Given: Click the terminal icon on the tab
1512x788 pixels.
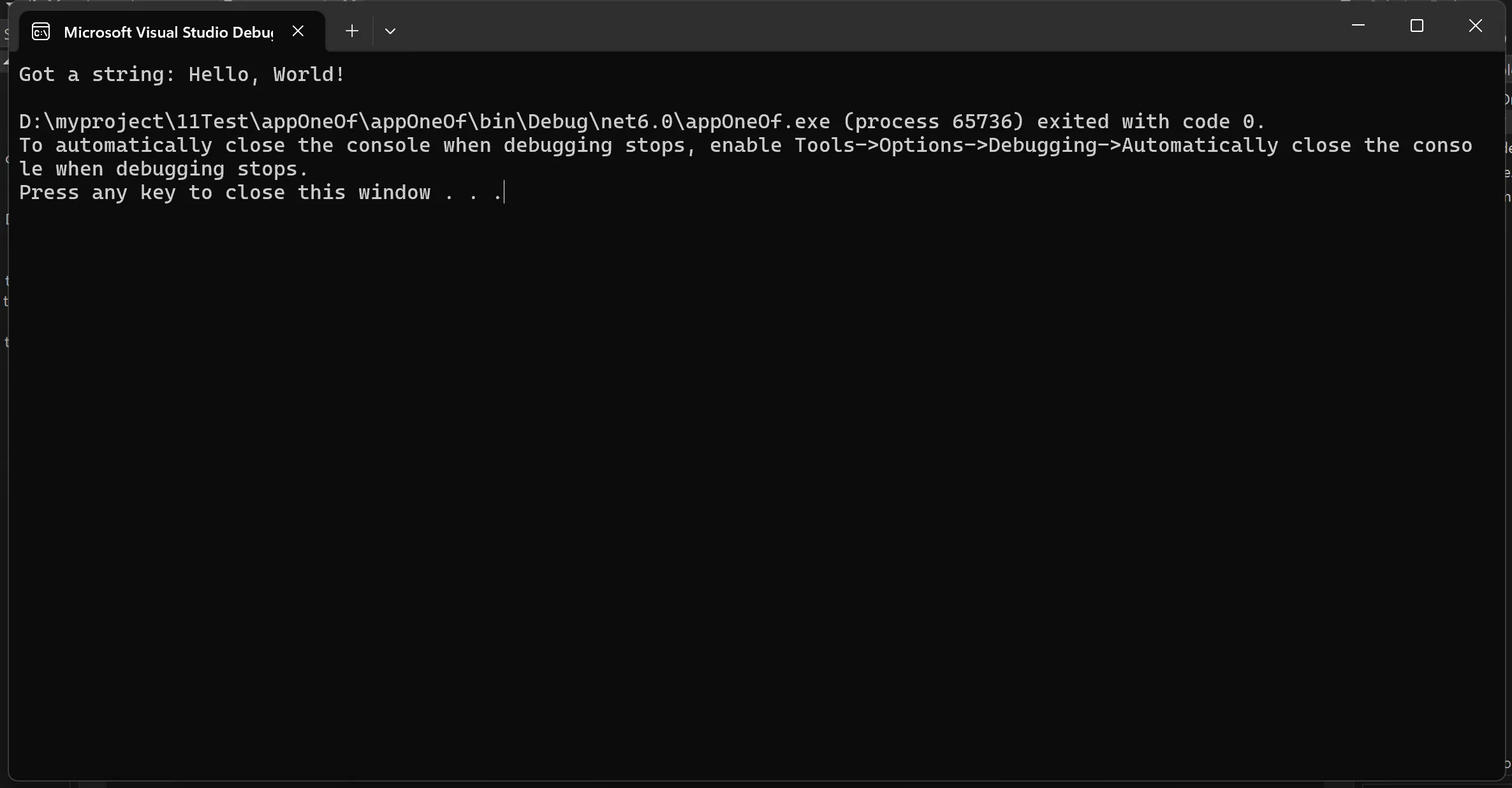Looking at the screenshot, I should pos(41,31).
